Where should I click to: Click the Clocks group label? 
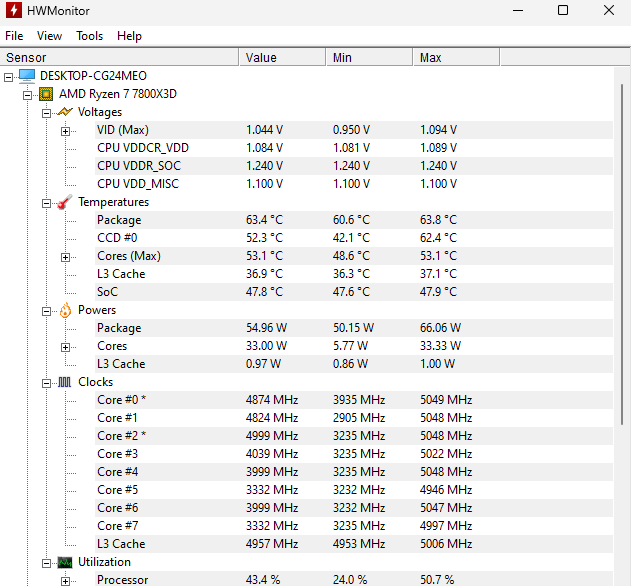click(x=95, y=382)
